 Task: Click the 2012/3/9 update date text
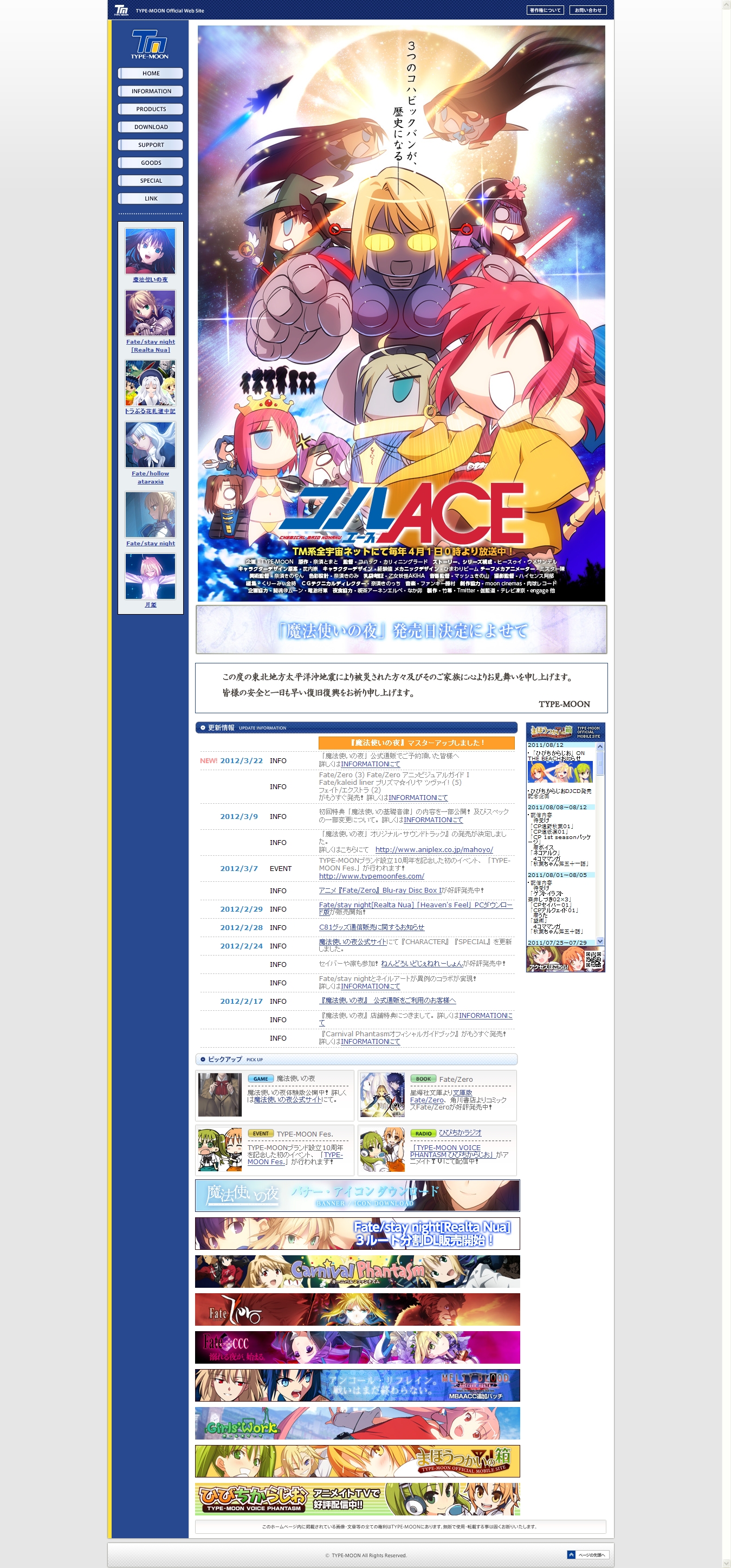[238, 816]
